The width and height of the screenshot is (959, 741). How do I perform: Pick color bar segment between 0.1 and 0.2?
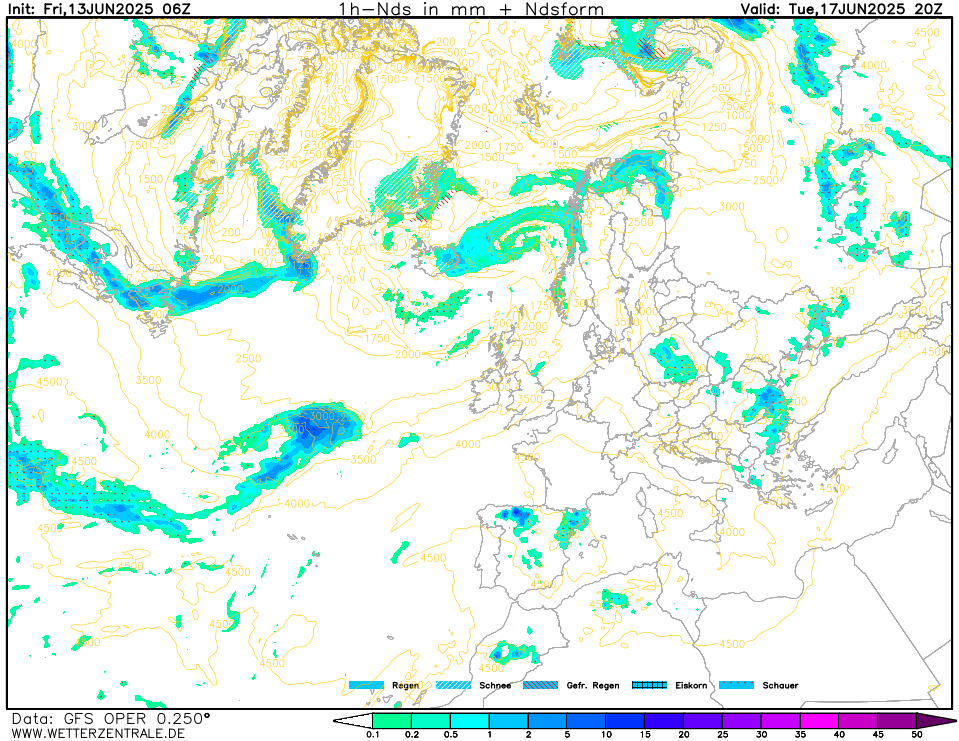392,721
